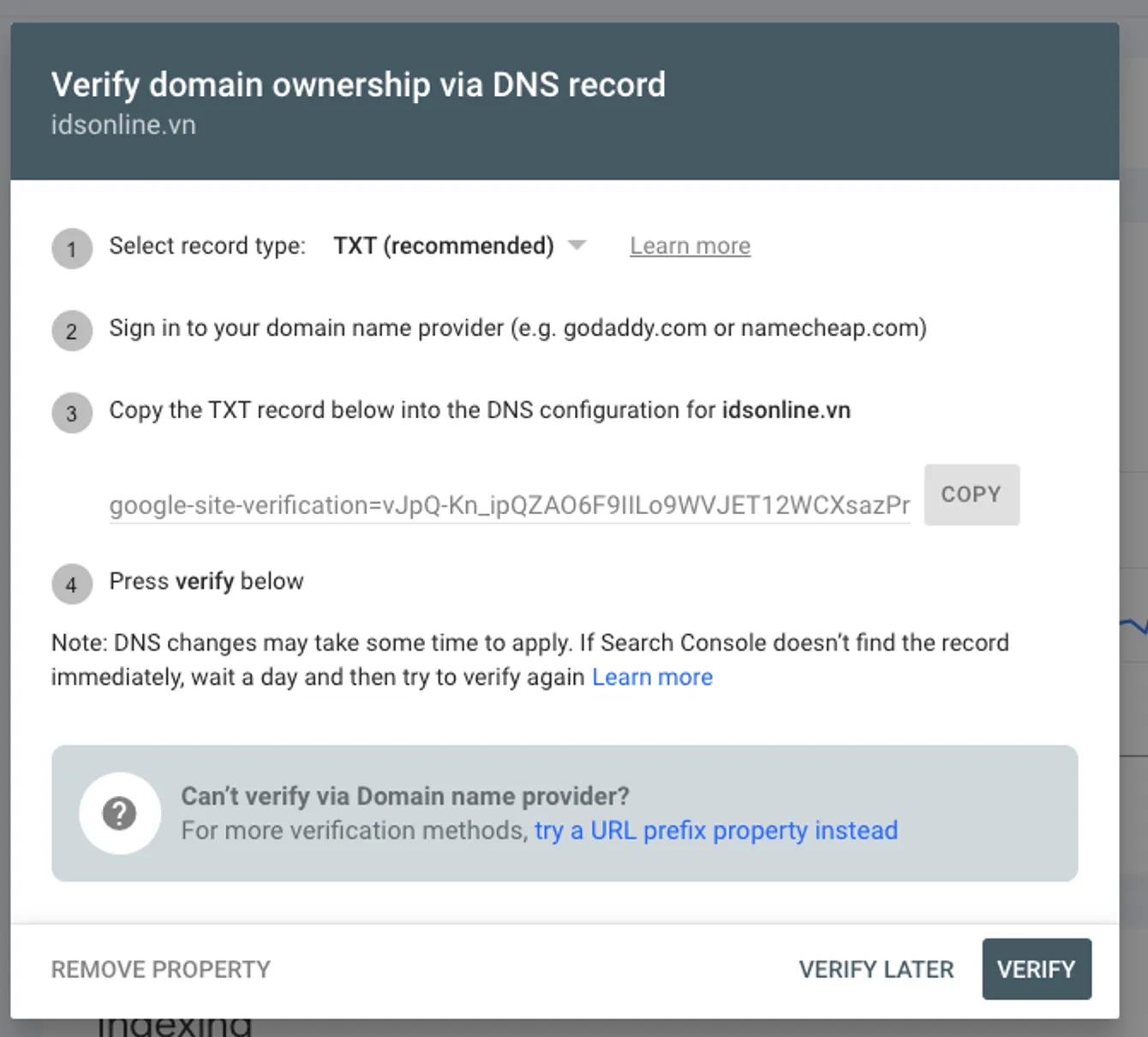The width and height of the screenshot is (1148, 1037).
Task: Click the dropdown arrow beside TXT (recommended)
Action: pyautogui.click(x=577, y=246)
